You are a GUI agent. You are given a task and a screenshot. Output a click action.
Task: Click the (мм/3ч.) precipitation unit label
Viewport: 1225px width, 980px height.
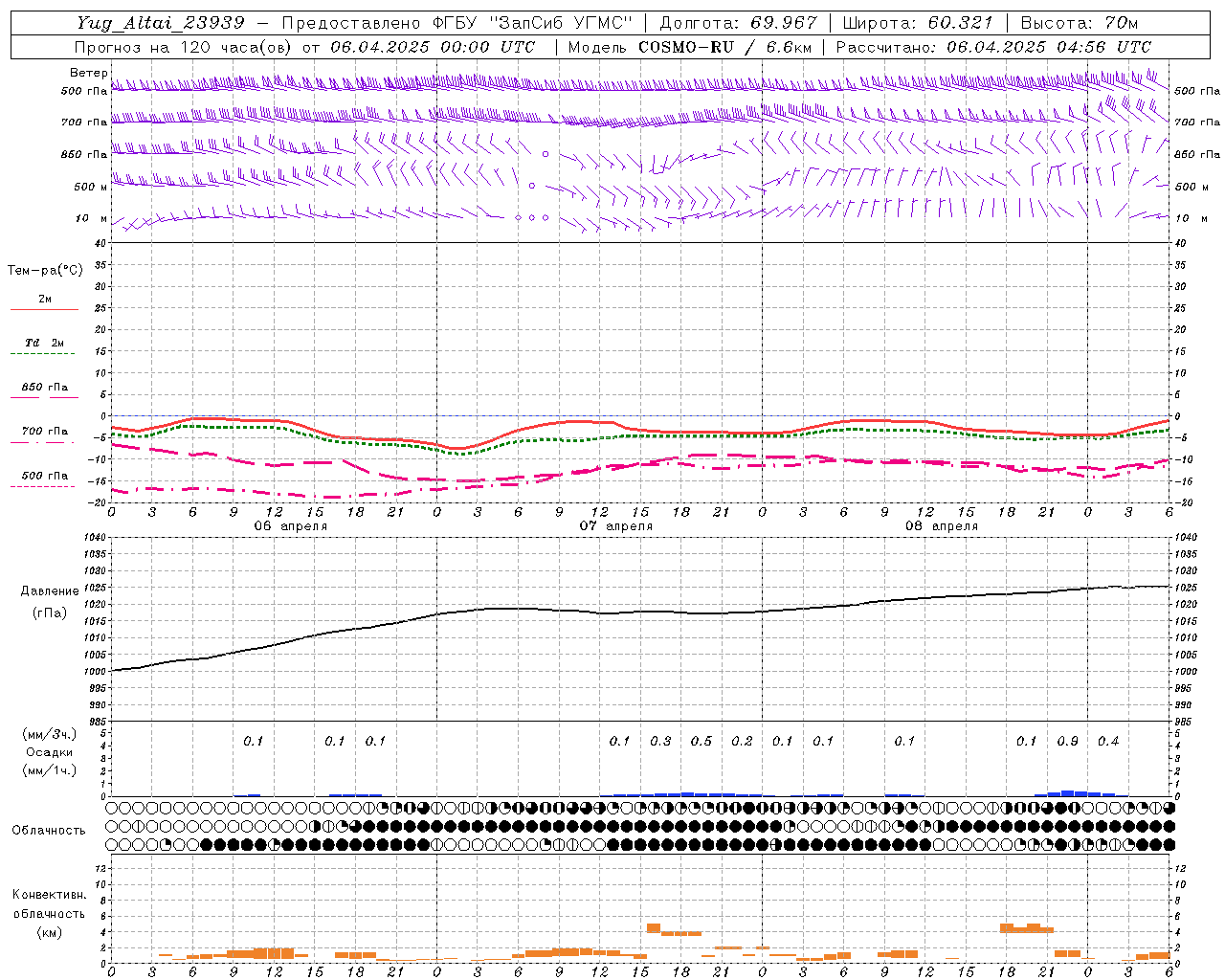51,734
